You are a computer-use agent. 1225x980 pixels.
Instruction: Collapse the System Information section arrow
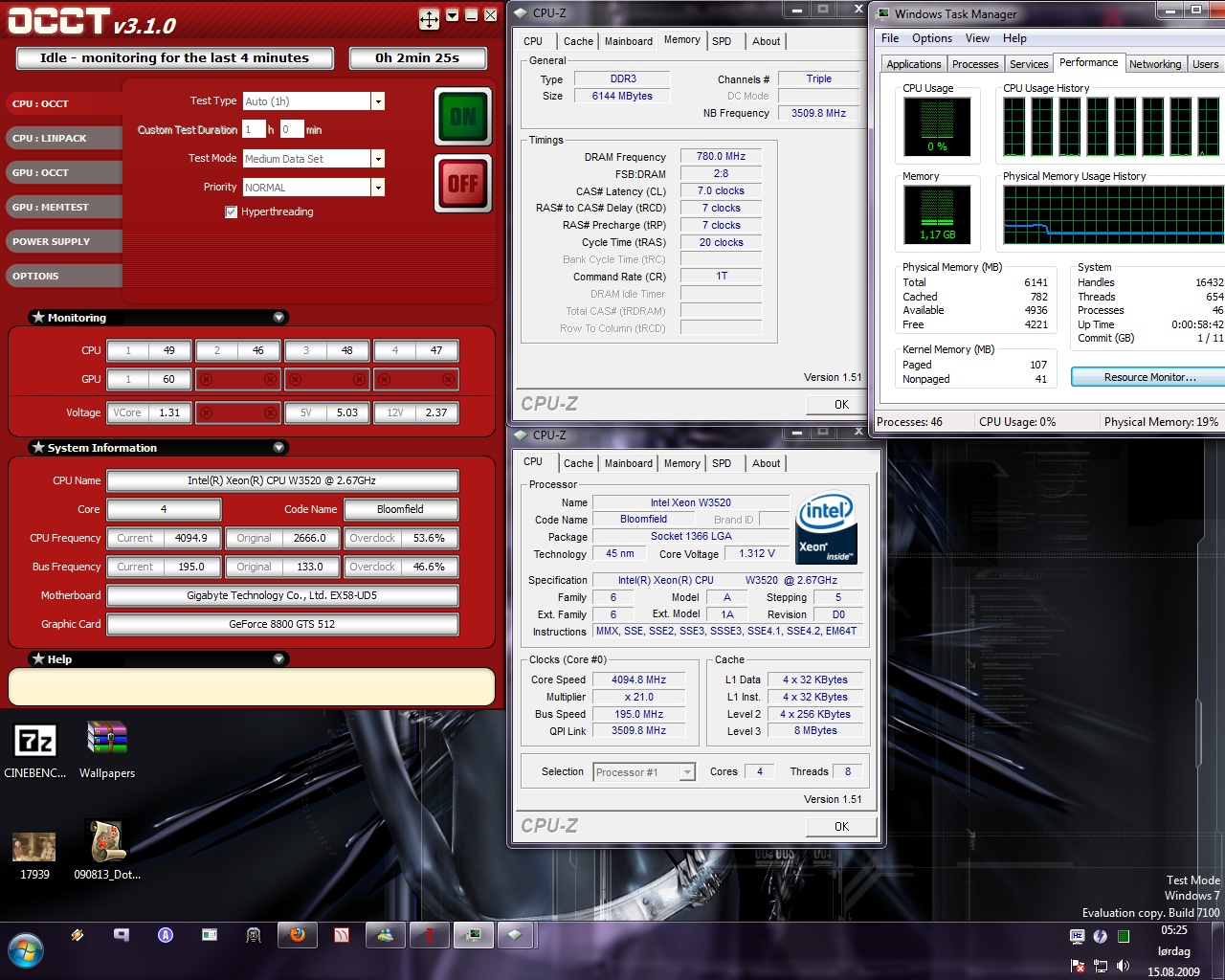278,447
